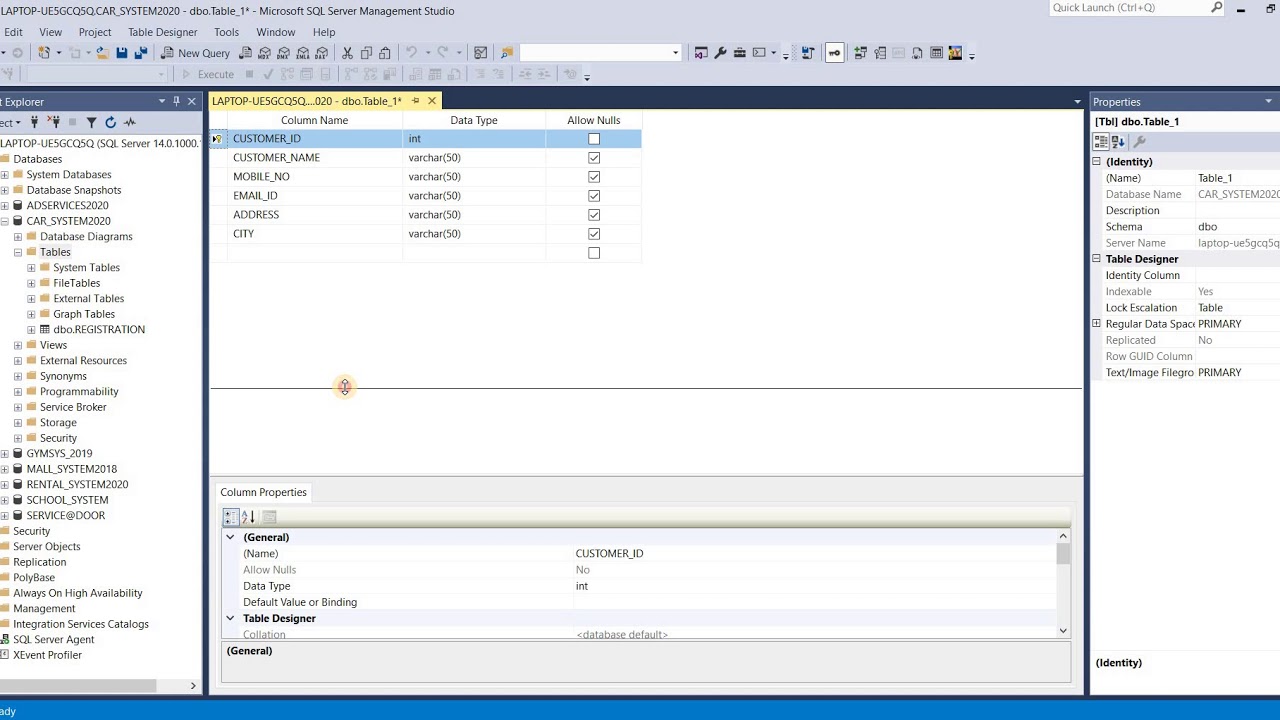Image resolution: width=1280 pixels, height=720 pixels.
Task: Uncheck Allow Nulls for EMAIL_ID
Action: click(594, 196)
